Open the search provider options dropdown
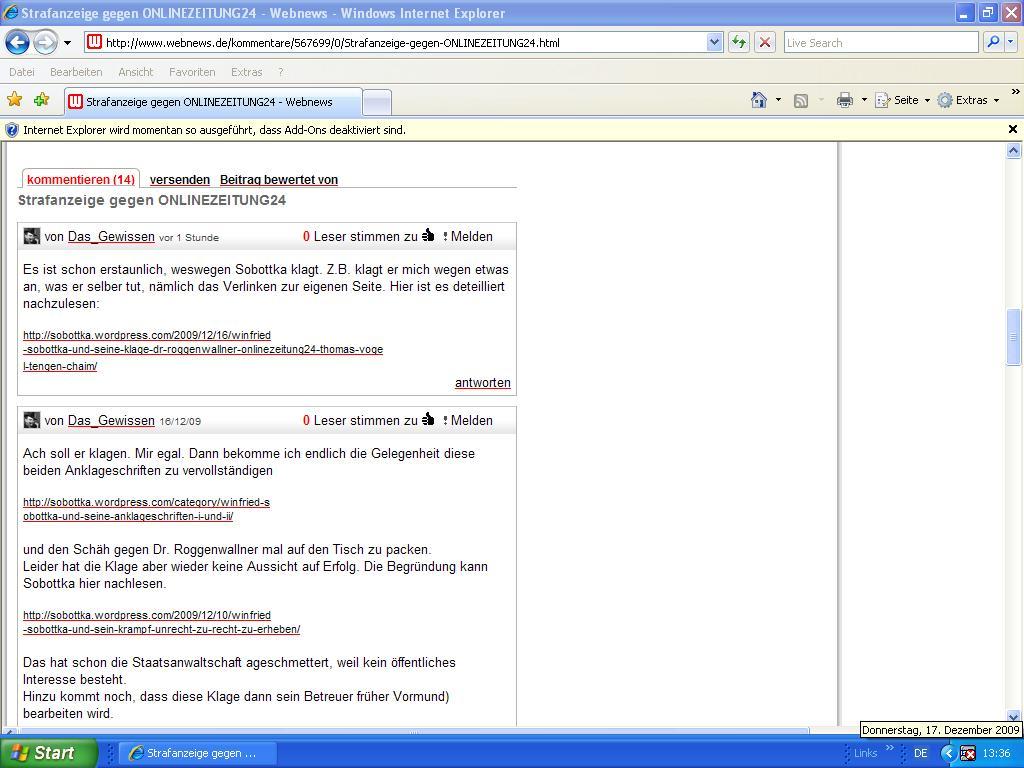 point(1010,42)
